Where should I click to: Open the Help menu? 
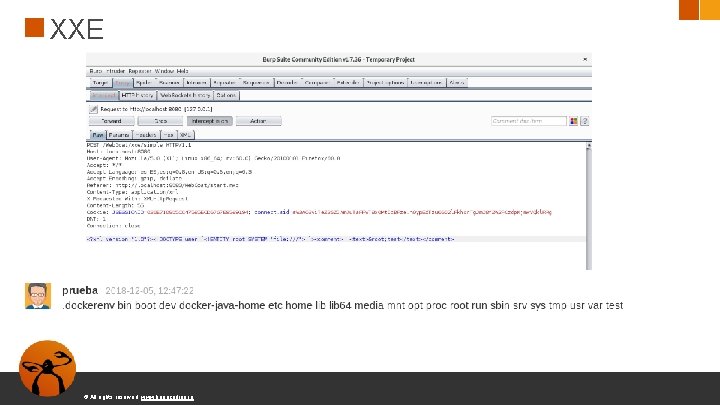183,71
